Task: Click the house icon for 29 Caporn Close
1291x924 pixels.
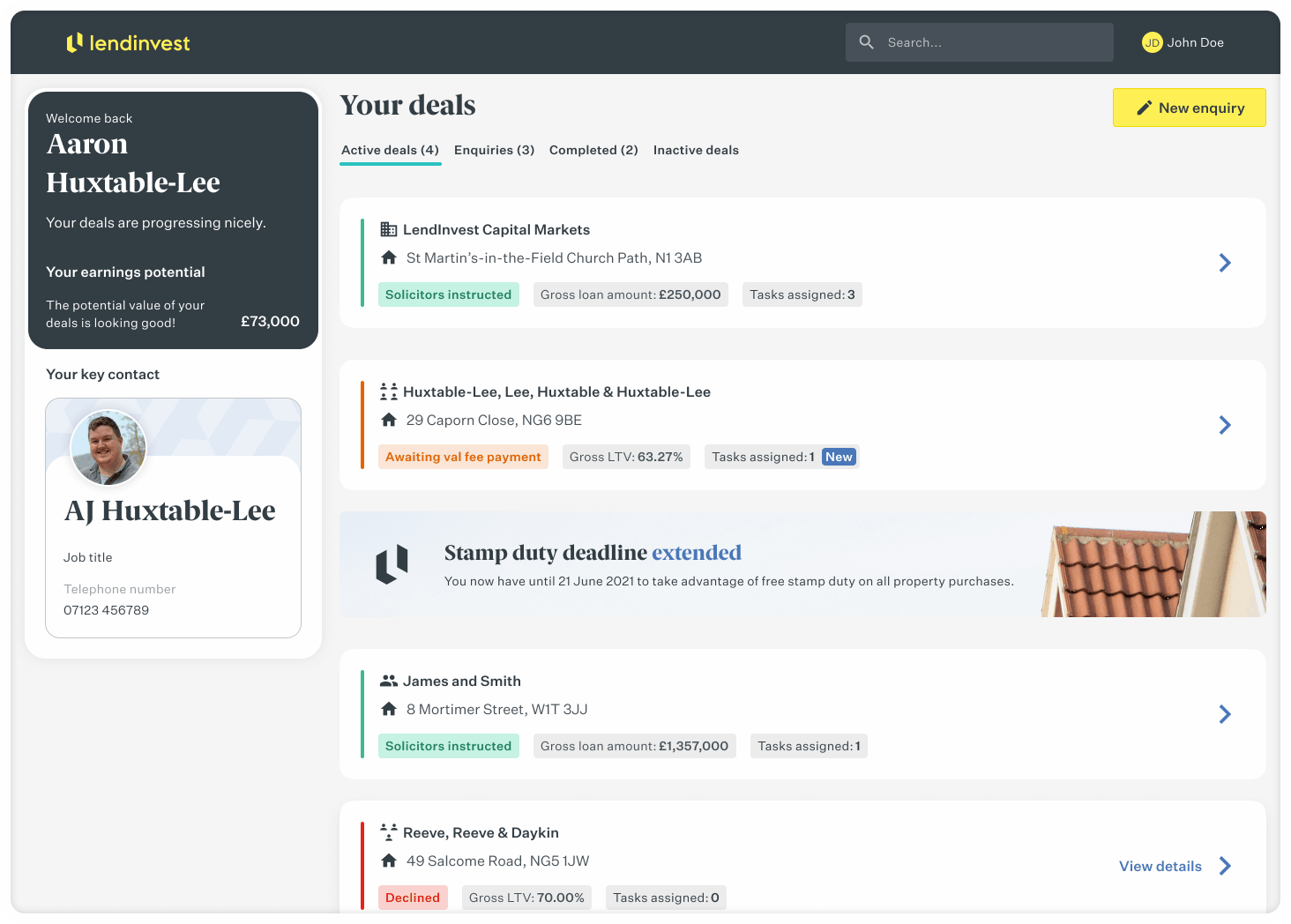Action: pos(389,420)
